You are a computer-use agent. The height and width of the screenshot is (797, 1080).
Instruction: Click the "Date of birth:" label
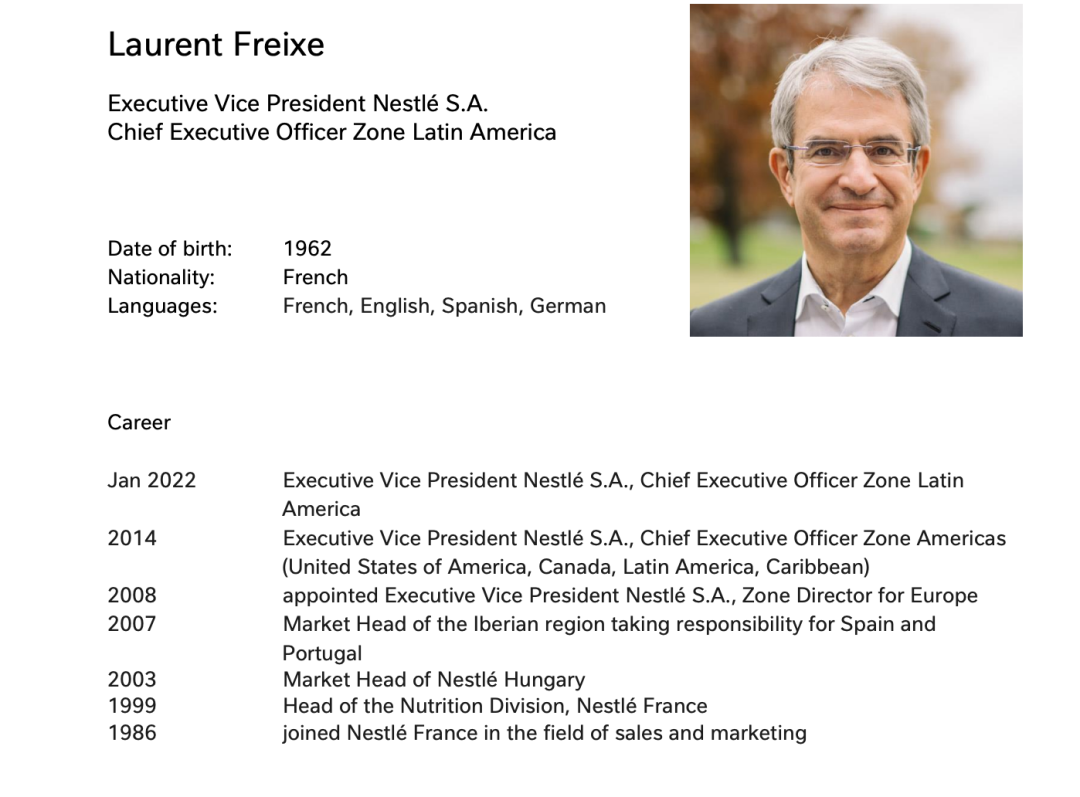tap(170, 248)
